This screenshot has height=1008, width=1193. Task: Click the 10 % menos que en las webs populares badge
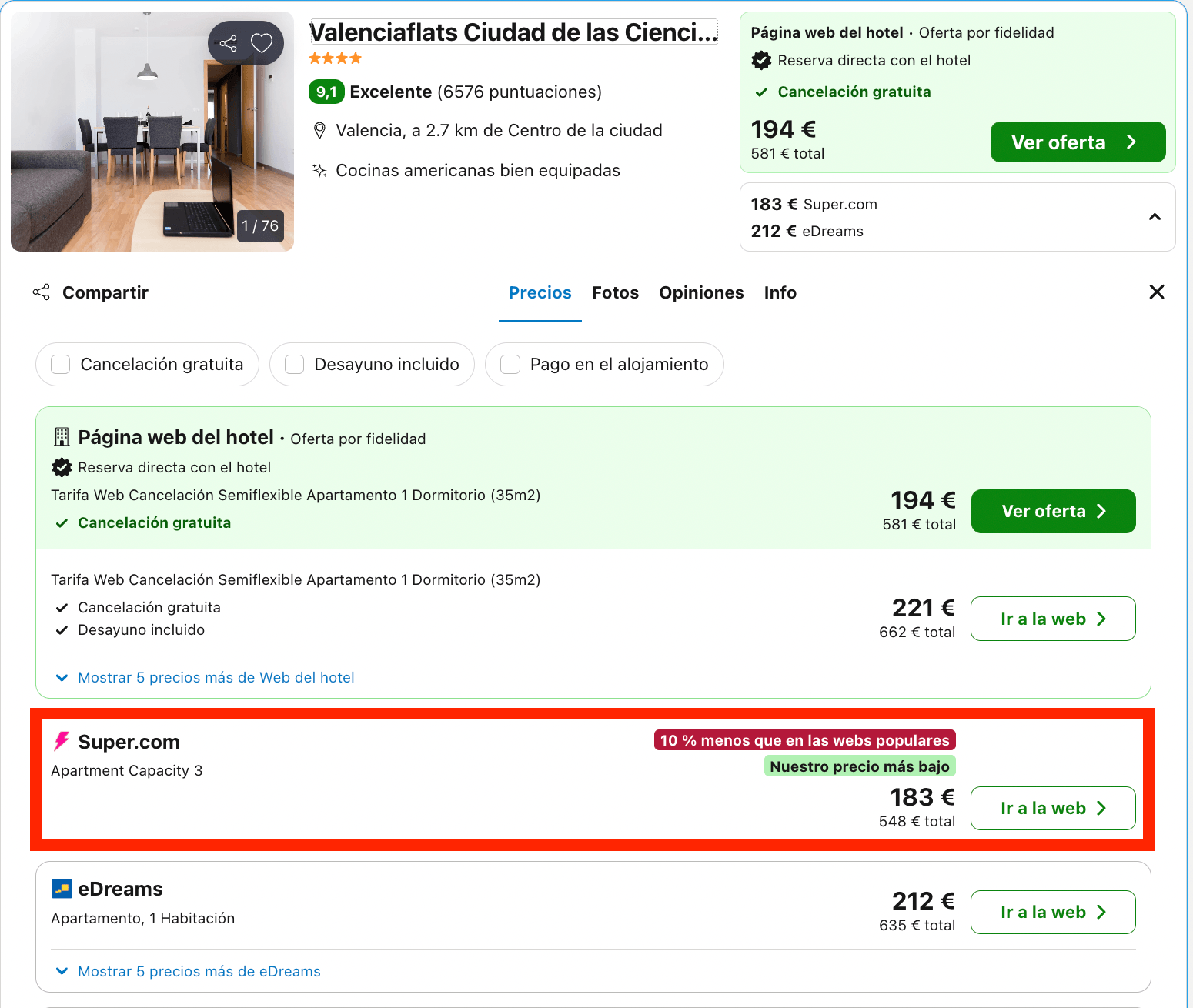click(x=805, y=740)
